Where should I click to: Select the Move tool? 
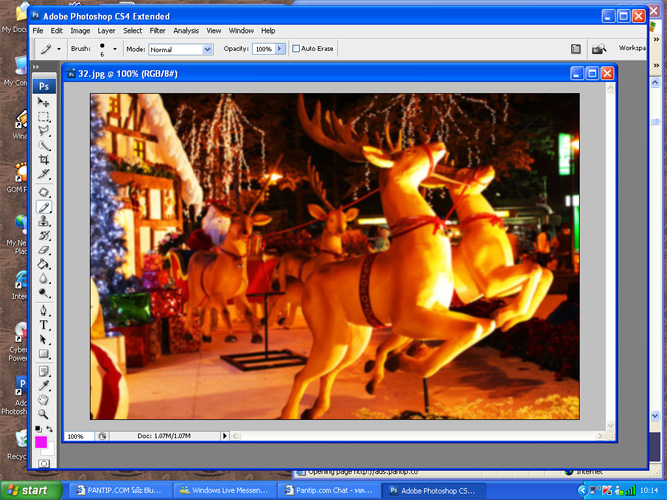[43, 102]
